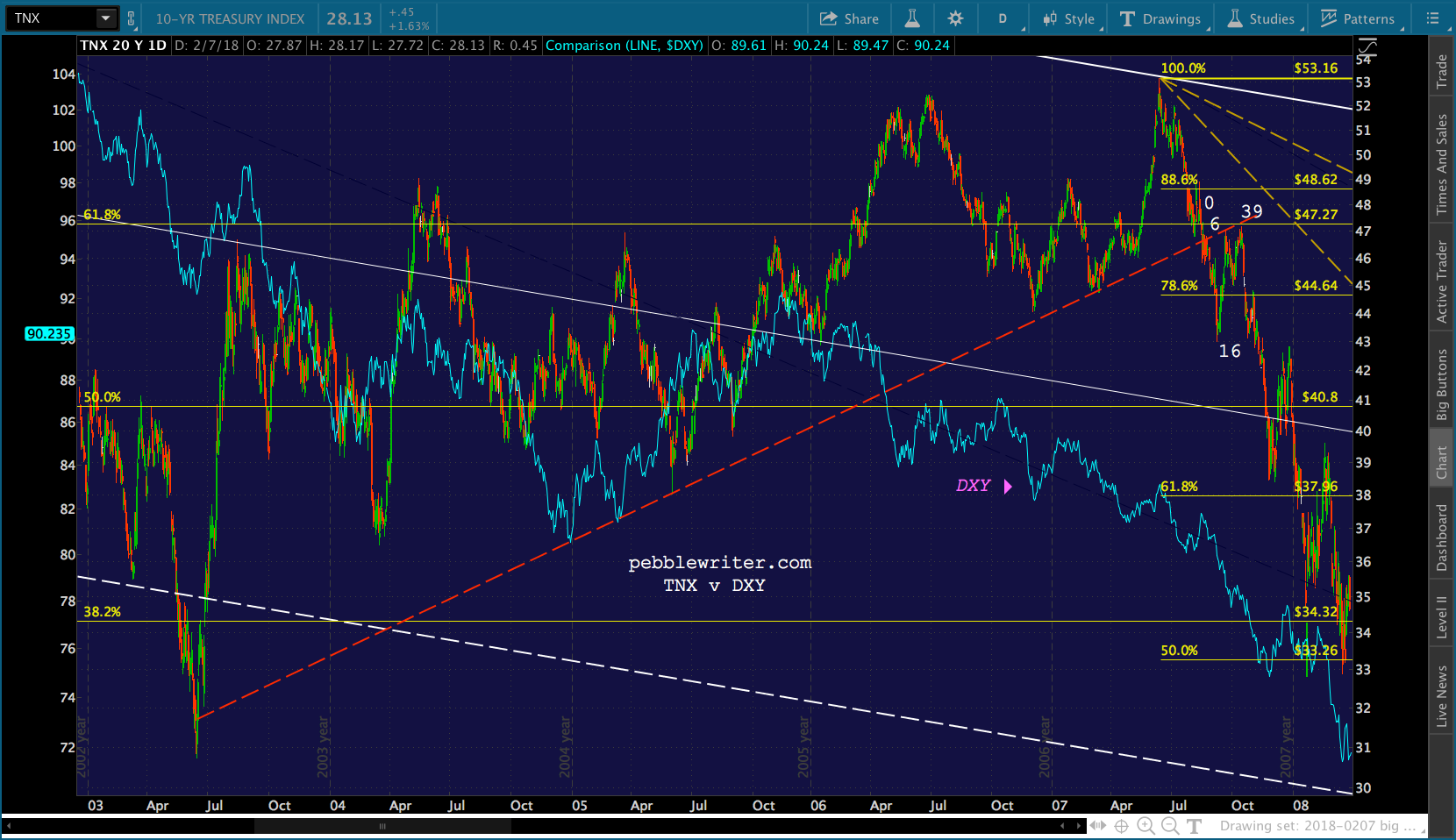The width and height of the screenshot is (1456, 840).
Task: Click the Comparison (LINE, $DXY) study label
Action: coord(625,45)
